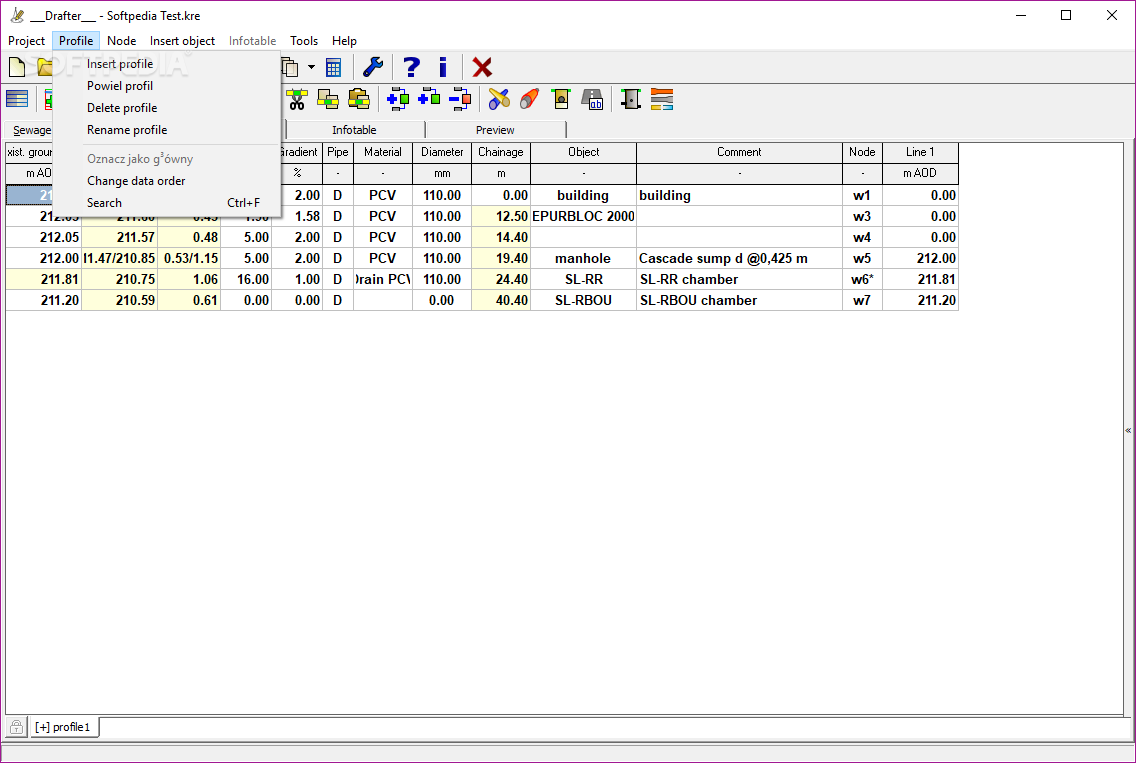
Task: Click the Material column header
Action: pyautogui.click(x=383, y=152)
